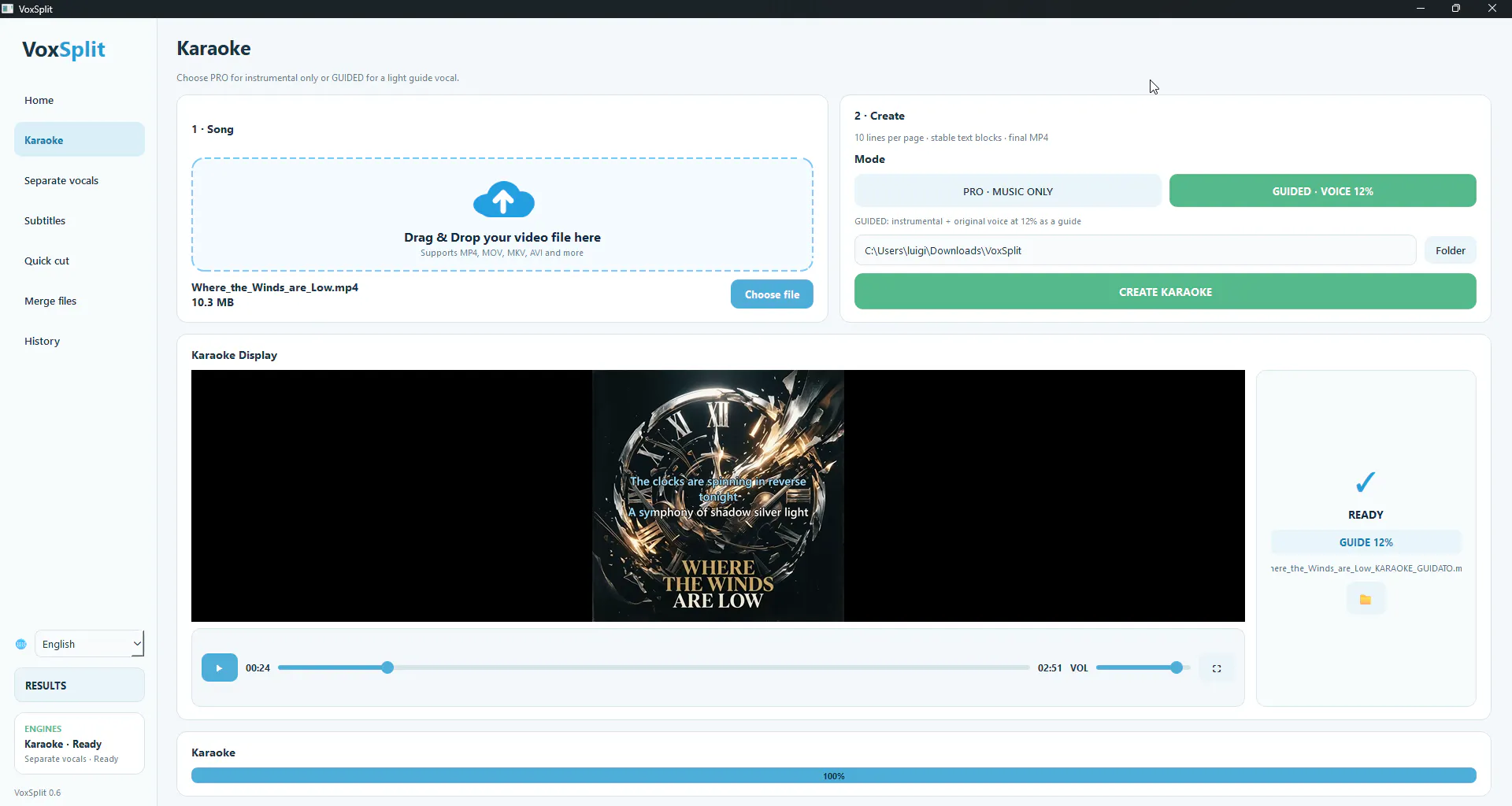Viewport: 1512px width, 806px height.
Task: Adjust the VOL volume slider
Action: 1143,667
